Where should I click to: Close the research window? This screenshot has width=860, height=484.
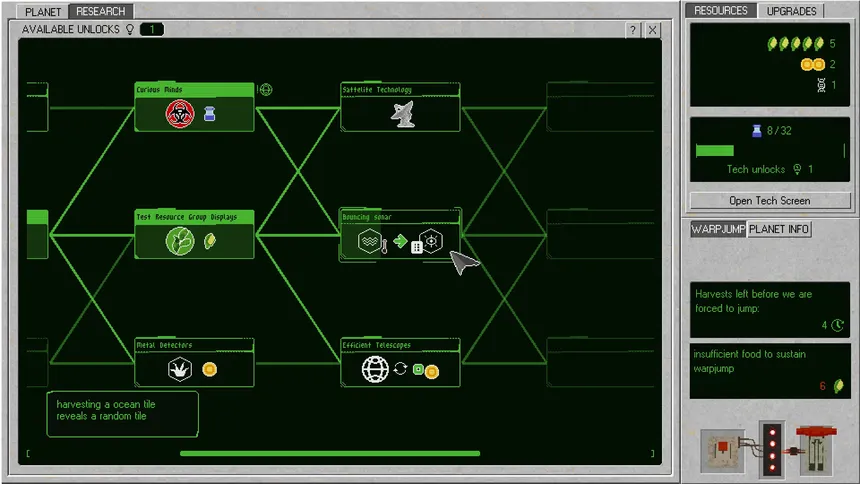pyautogui.click(x=652, y=30)
